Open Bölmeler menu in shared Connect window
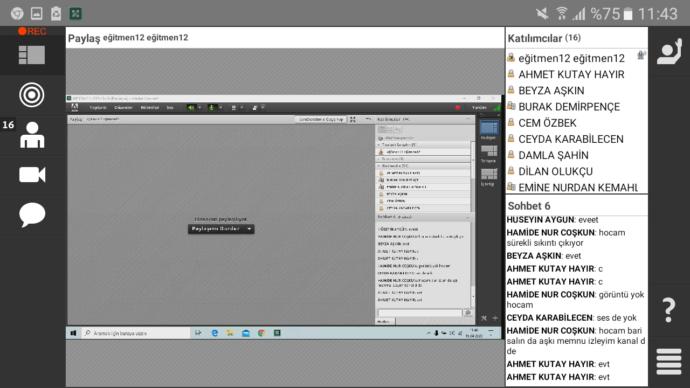This screenshot has height=388, width=690. (150, 107)
